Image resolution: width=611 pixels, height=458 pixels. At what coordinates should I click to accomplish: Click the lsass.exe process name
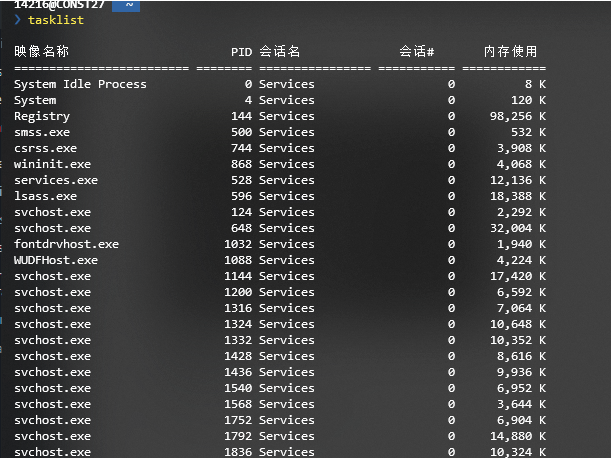click(46, 196)
